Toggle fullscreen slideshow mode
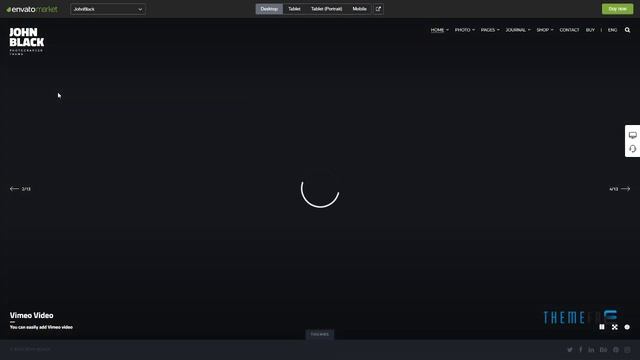The width and height of the screenshot is (640, 360). coord(615,327)
